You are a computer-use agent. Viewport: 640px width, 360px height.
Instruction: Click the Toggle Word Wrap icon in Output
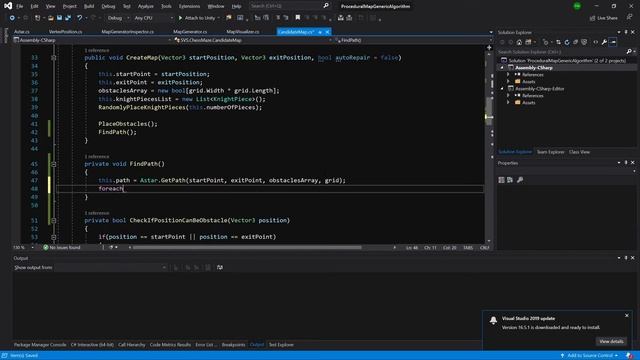220,268
